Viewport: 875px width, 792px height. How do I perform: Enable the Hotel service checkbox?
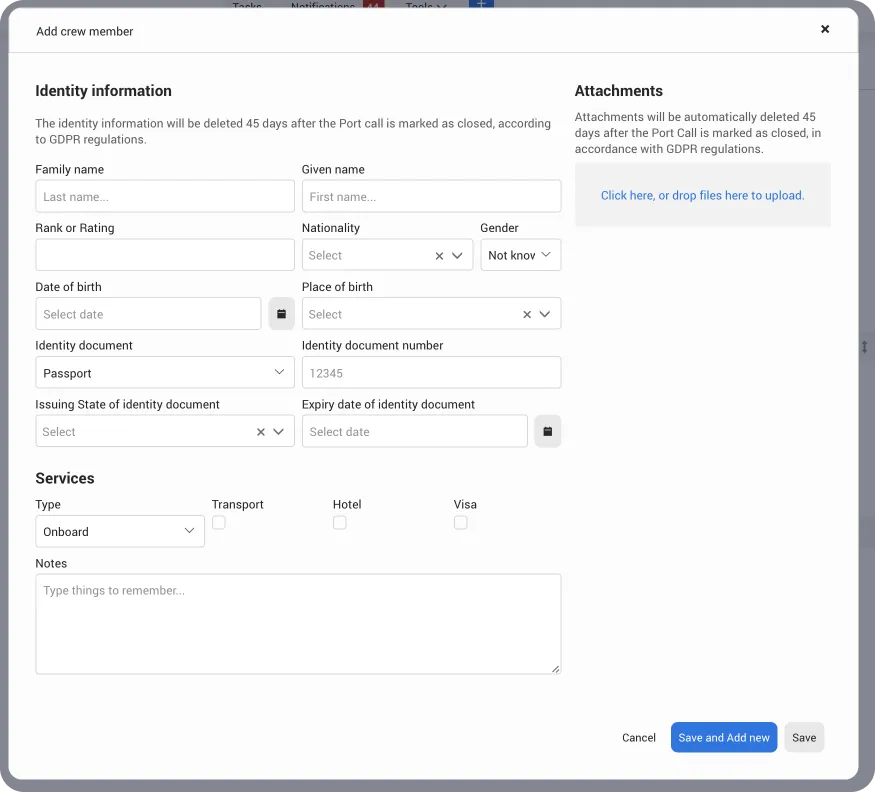pos(340,522)
